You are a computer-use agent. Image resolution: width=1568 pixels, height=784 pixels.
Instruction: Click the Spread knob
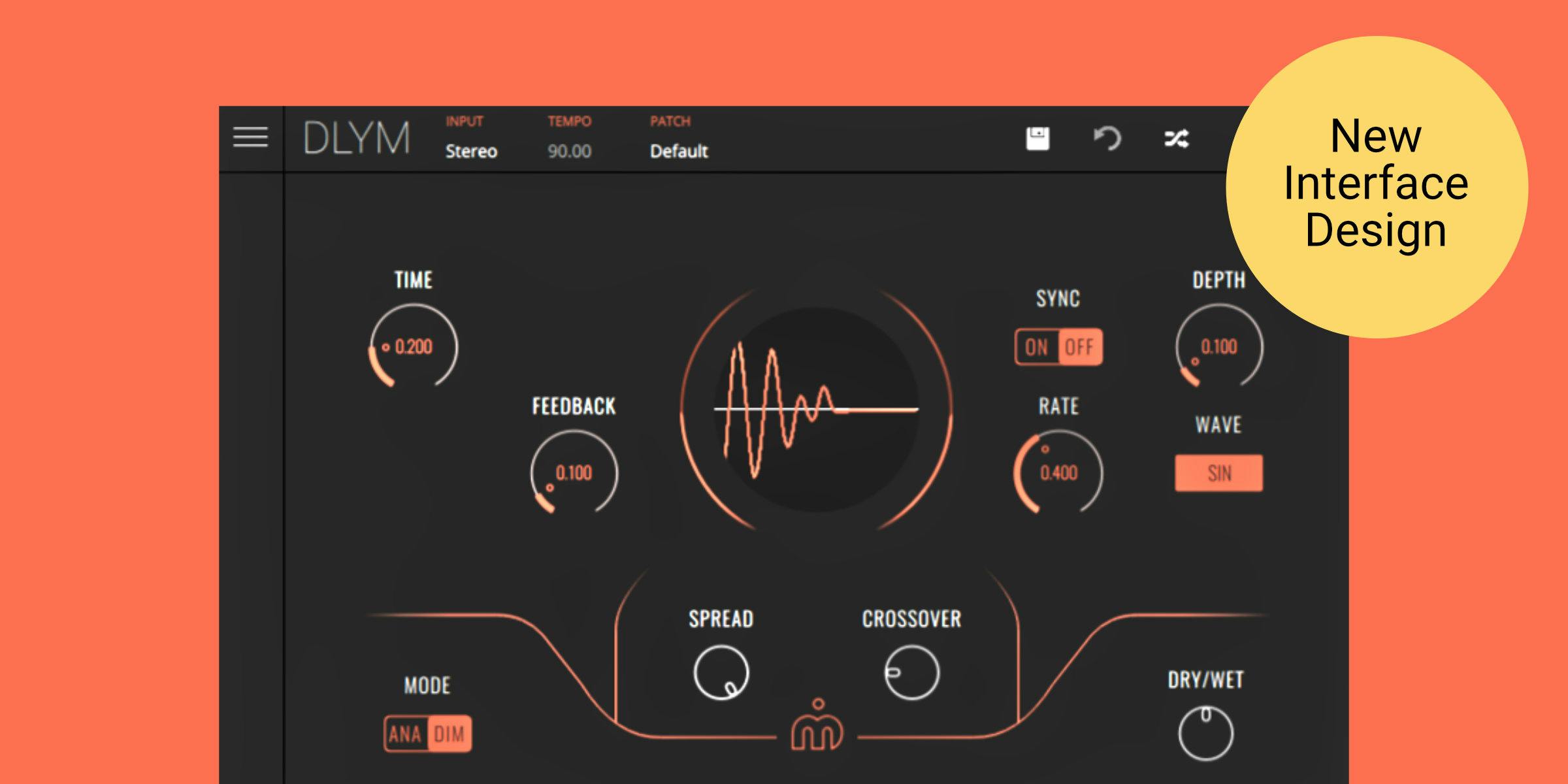721,672
